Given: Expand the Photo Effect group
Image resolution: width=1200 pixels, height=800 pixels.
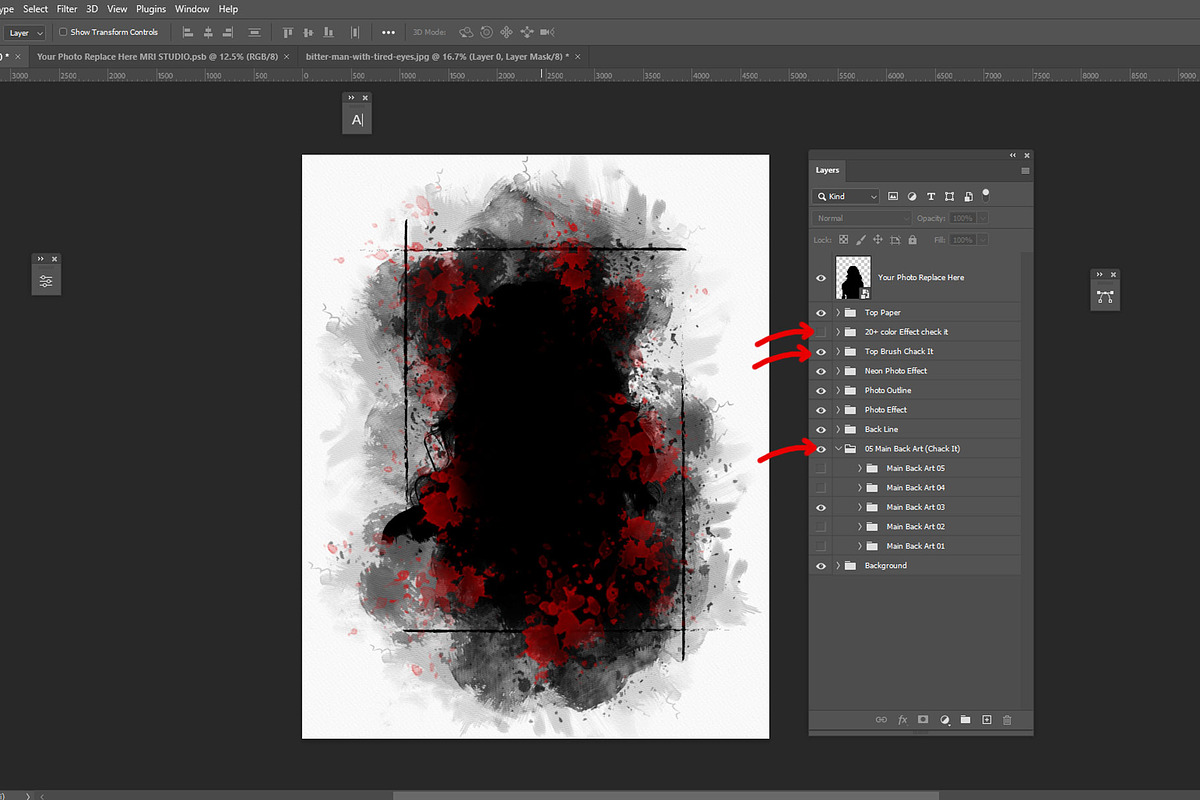Looking at the screenshot, I should [838, 410].
